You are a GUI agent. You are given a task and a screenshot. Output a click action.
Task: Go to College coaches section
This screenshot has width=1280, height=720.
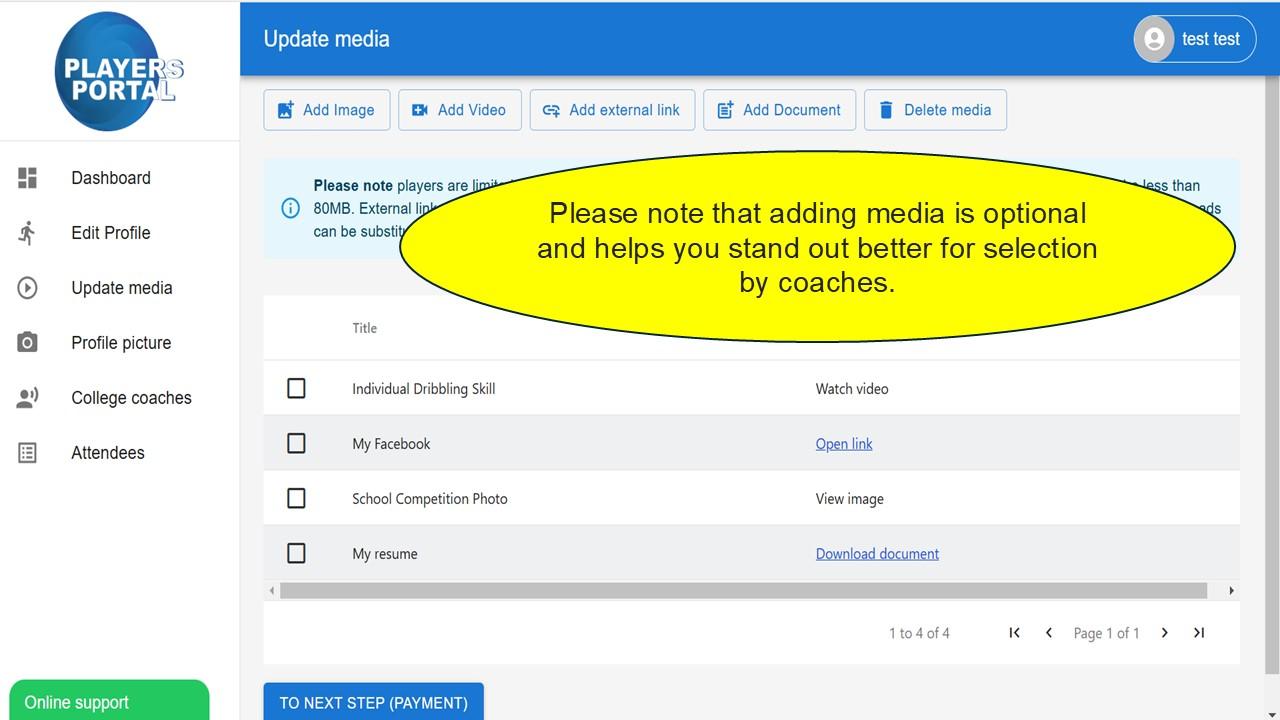119,398
